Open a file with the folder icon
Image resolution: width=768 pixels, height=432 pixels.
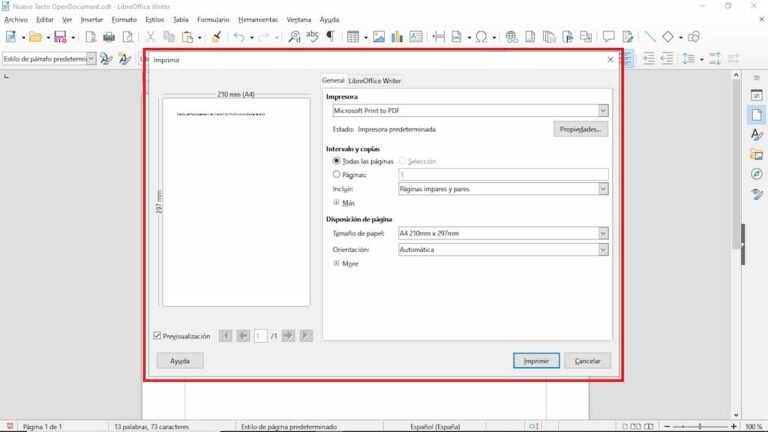point(35,37)
